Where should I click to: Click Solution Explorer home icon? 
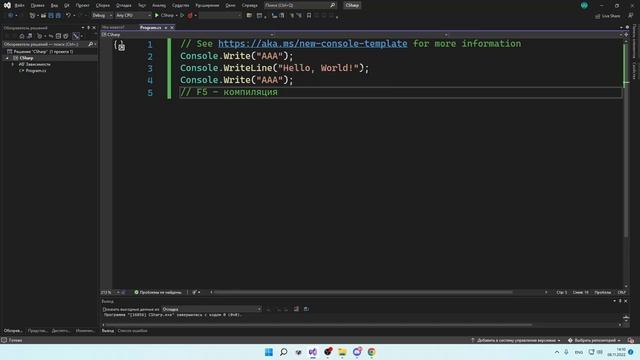[22, 36]
